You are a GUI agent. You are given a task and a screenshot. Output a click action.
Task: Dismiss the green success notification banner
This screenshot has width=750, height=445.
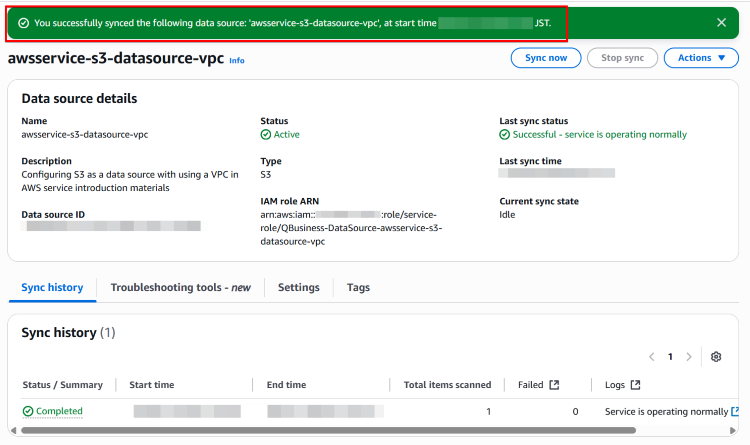[x=722, y=22]
